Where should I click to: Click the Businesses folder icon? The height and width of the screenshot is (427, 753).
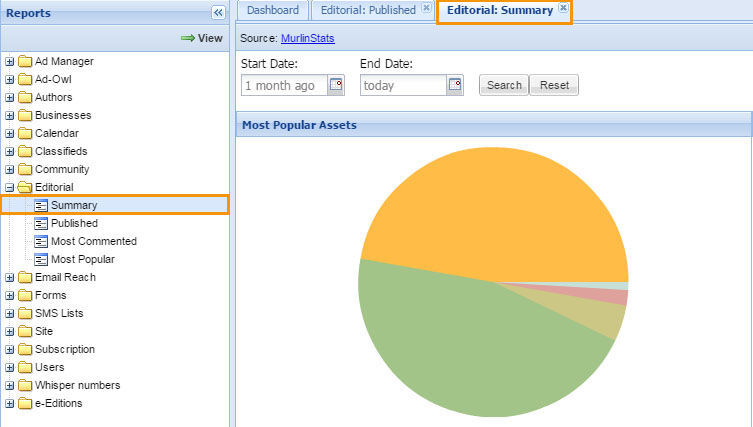(25, 115)
